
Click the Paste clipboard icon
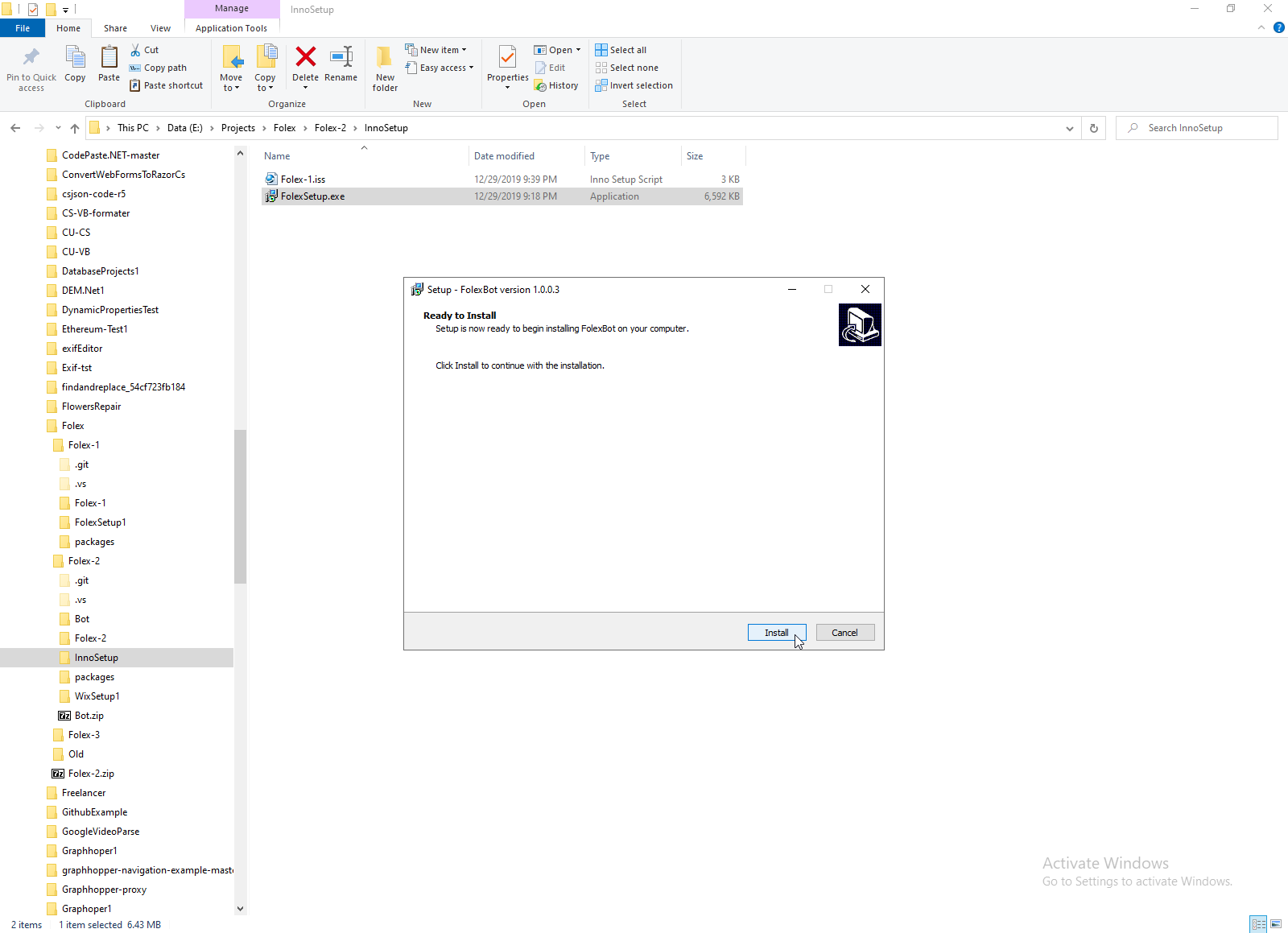point(109,56)
